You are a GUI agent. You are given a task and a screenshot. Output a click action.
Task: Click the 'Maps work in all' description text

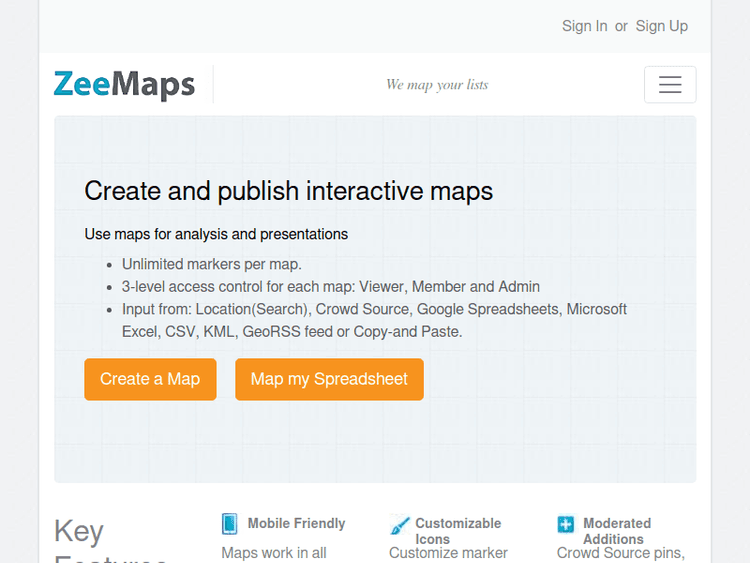273,552
